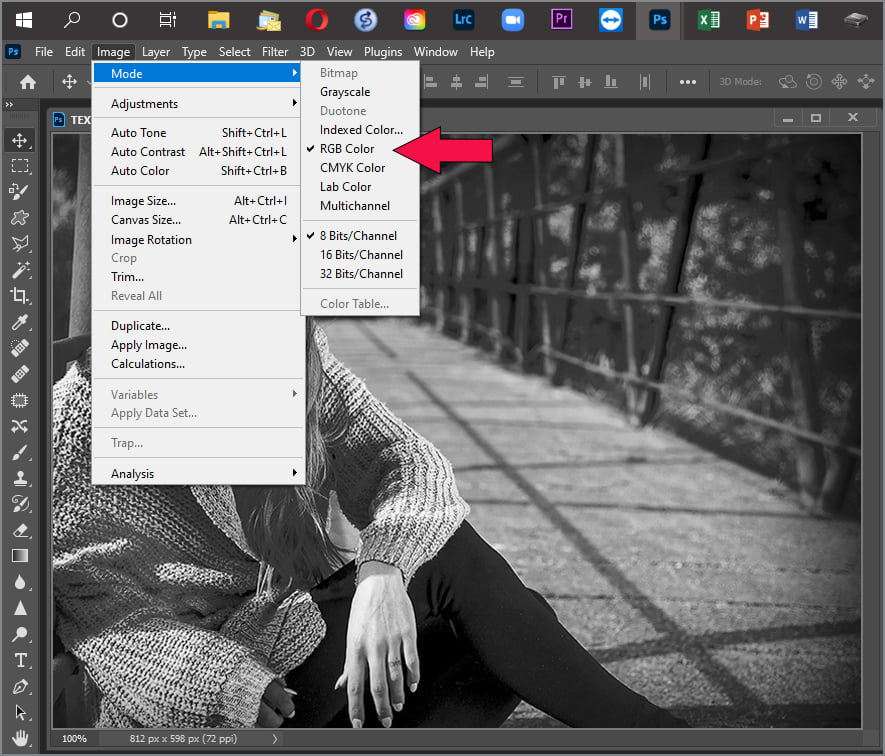This screenshot has width=885, height=756.
Task: Click the align top edges icon
Action: point(559,82)
